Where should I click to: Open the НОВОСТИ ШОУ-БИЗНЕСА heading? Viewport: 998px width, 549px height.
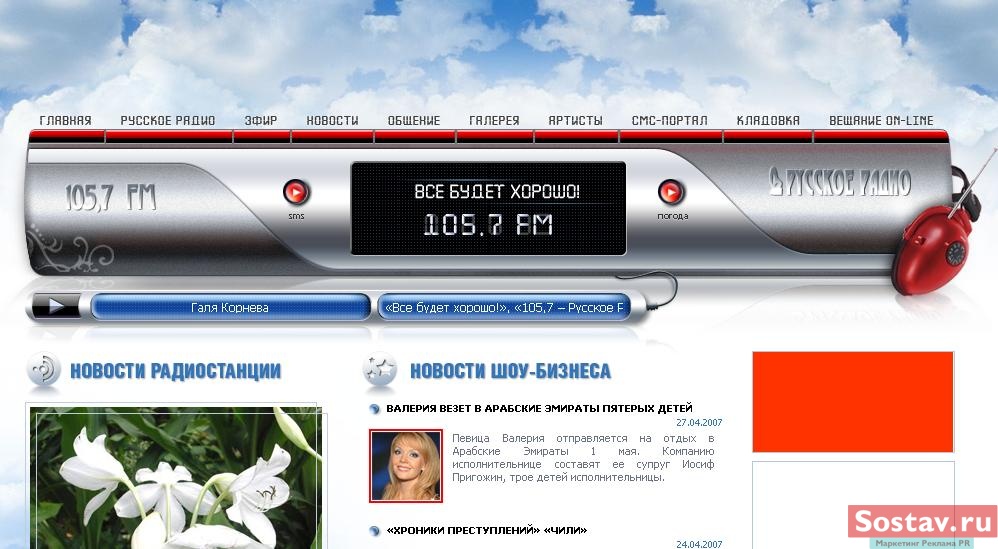point(510,371)
